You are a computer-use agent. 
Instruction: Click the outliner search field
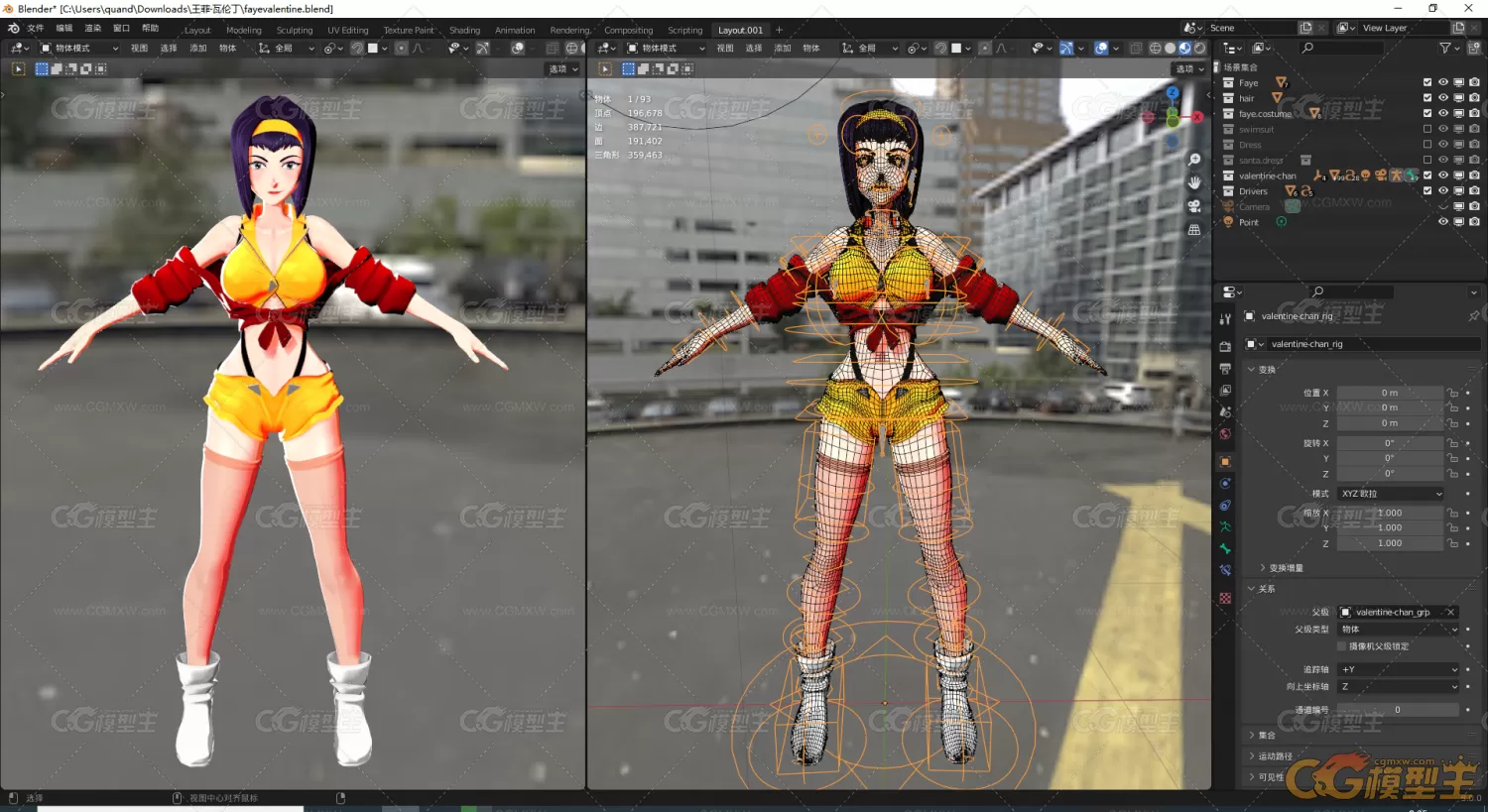1342,48
